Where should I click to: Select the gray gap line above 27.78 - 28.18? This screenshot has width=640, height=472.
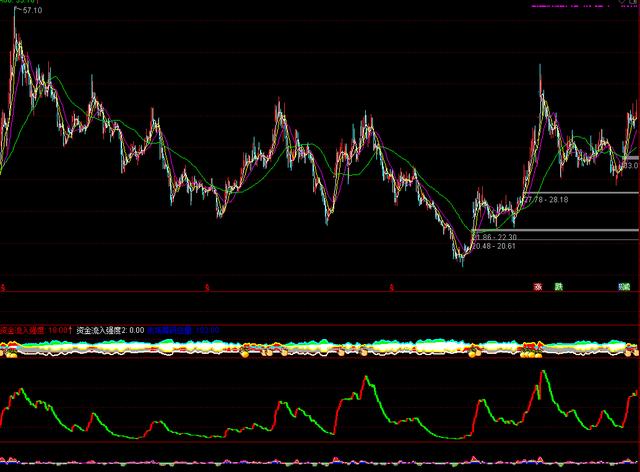(x=582, y=193)
